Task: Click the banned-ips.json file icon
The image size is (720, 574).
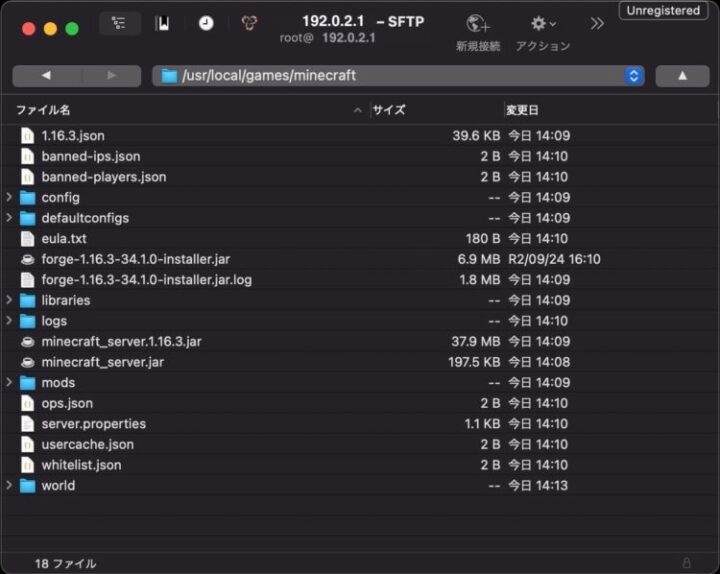Action: (x=28, y=156)
